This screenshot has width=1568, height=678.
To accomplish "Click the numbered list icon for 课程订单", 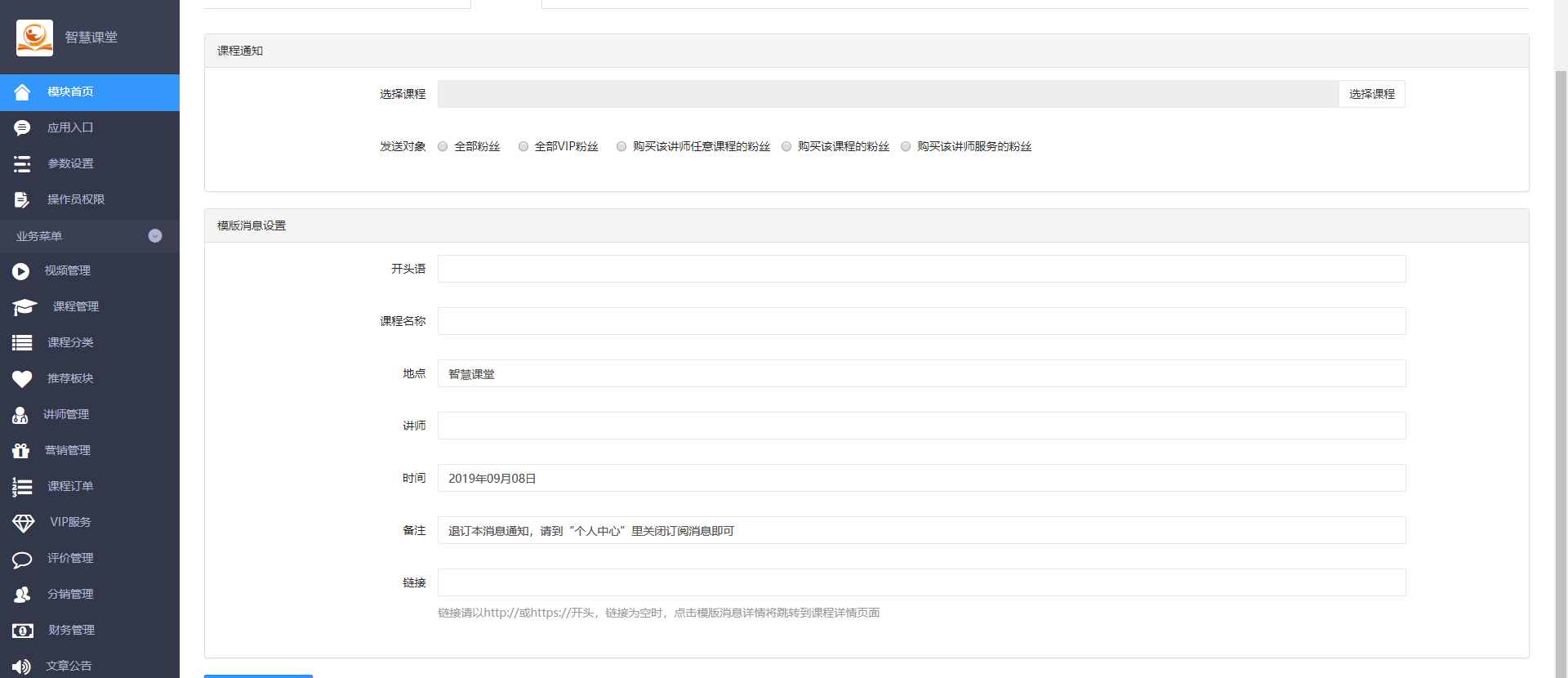I will [22, 487].
